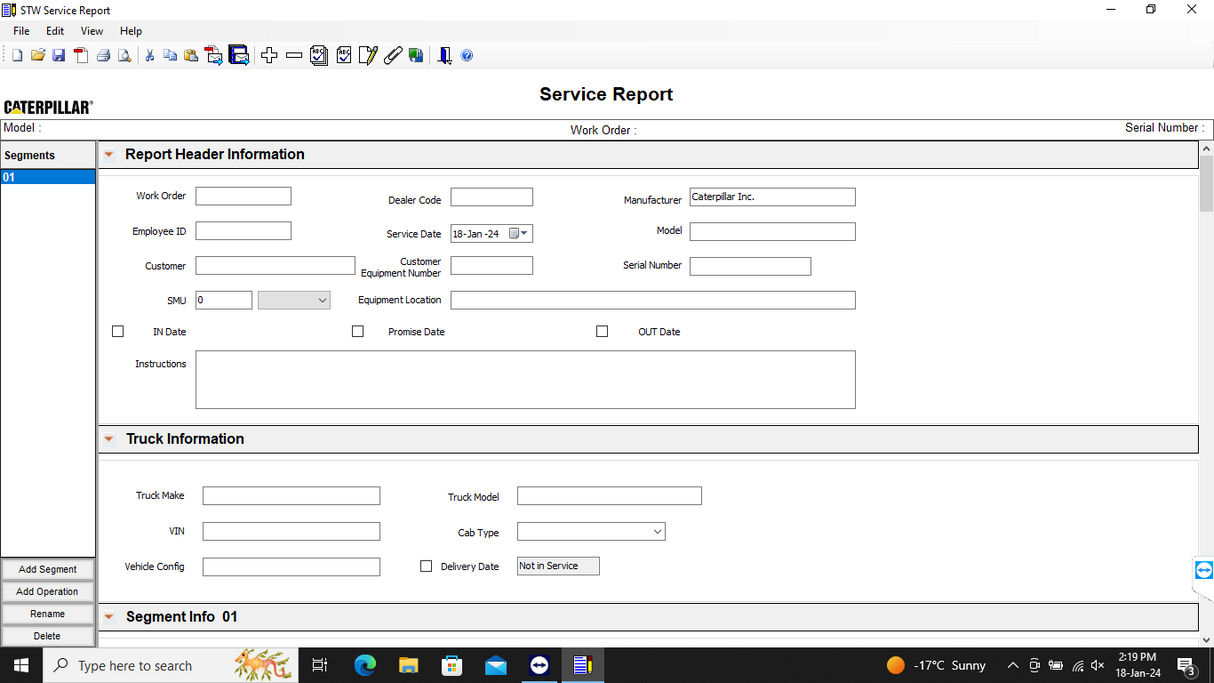Viewport: 1214px width, 683px height.
Task: Click the plus Add icon in toolbar
Action: 269,56
